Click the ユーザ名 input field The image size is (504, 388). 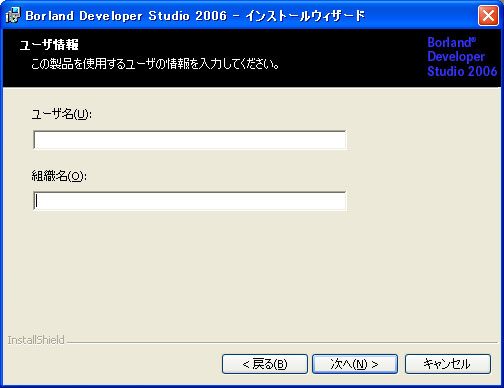click(x=190, y=140)
